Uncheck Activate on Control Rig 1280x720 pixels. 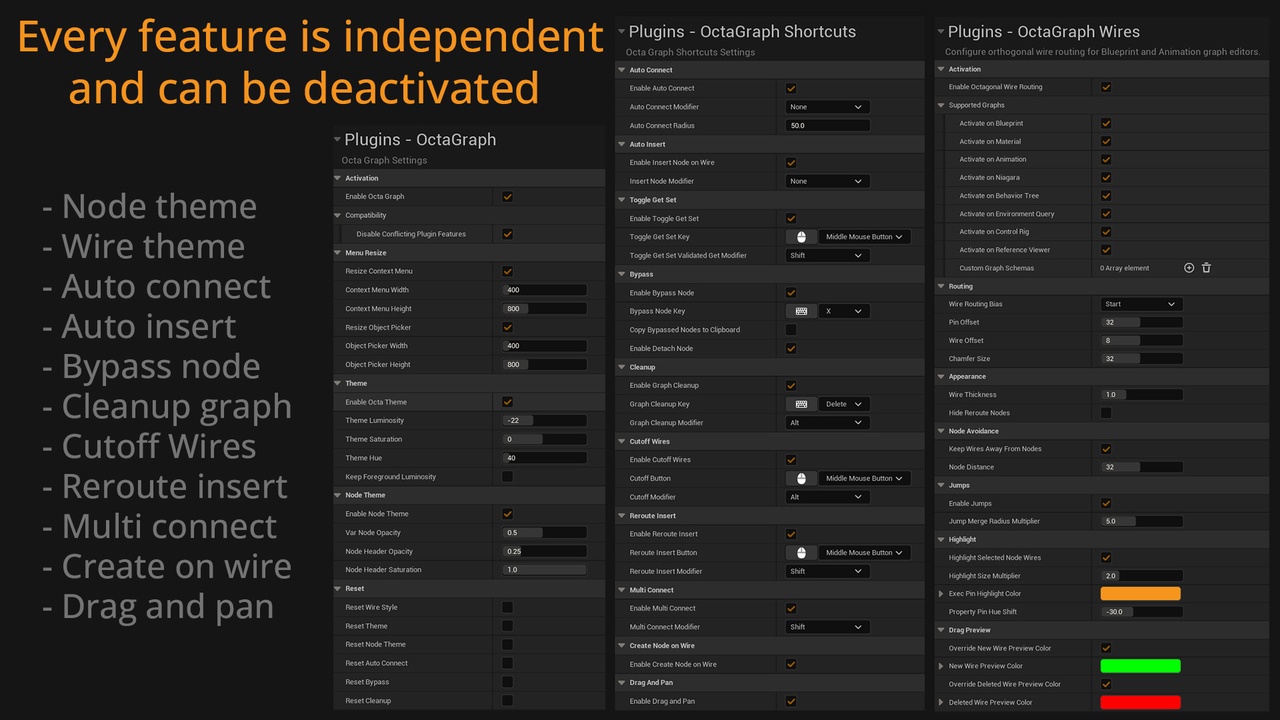point(1106,232)
